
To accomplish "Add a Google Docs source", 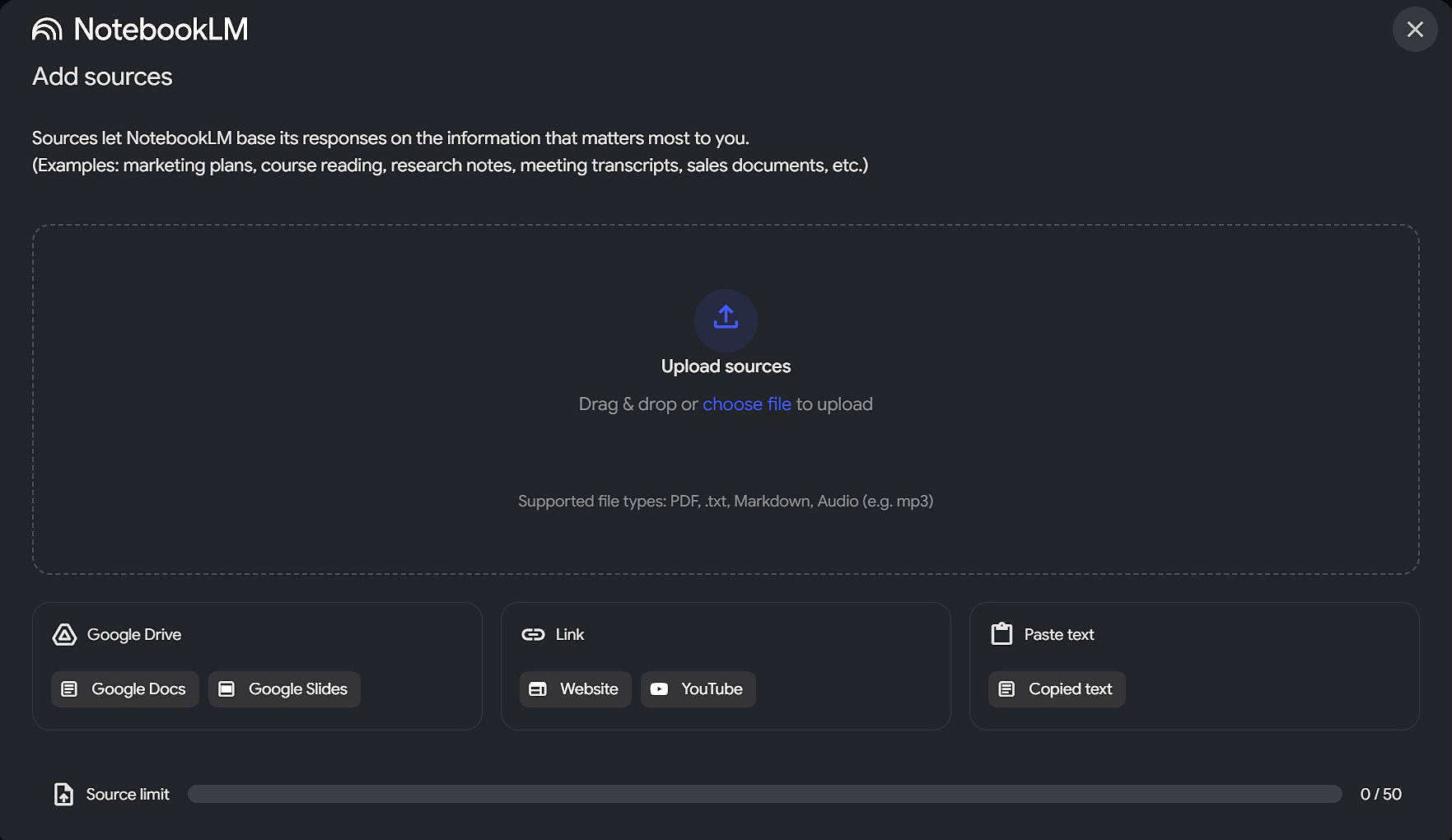I will 125,689.
